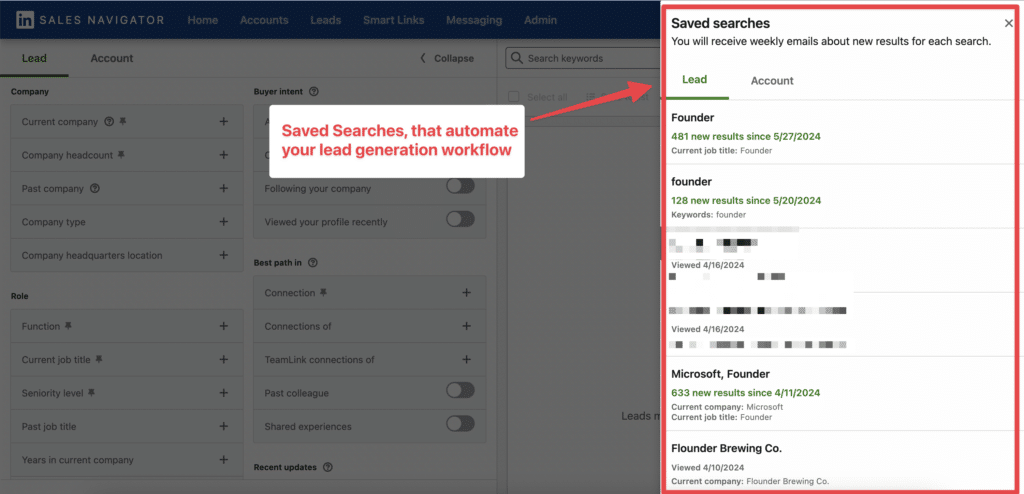Click '481 new results since 5/27/2024'
The image size is (1024, 494).
click(746, 137)
